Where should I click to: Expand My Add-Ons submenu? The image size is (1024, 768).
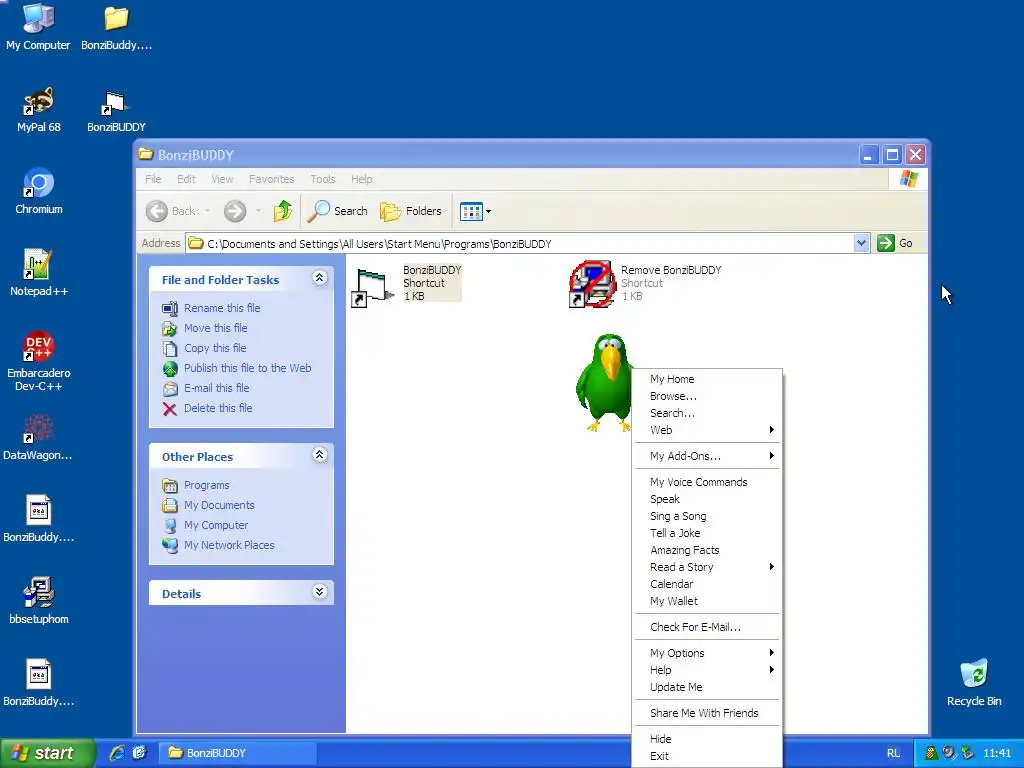707,456
